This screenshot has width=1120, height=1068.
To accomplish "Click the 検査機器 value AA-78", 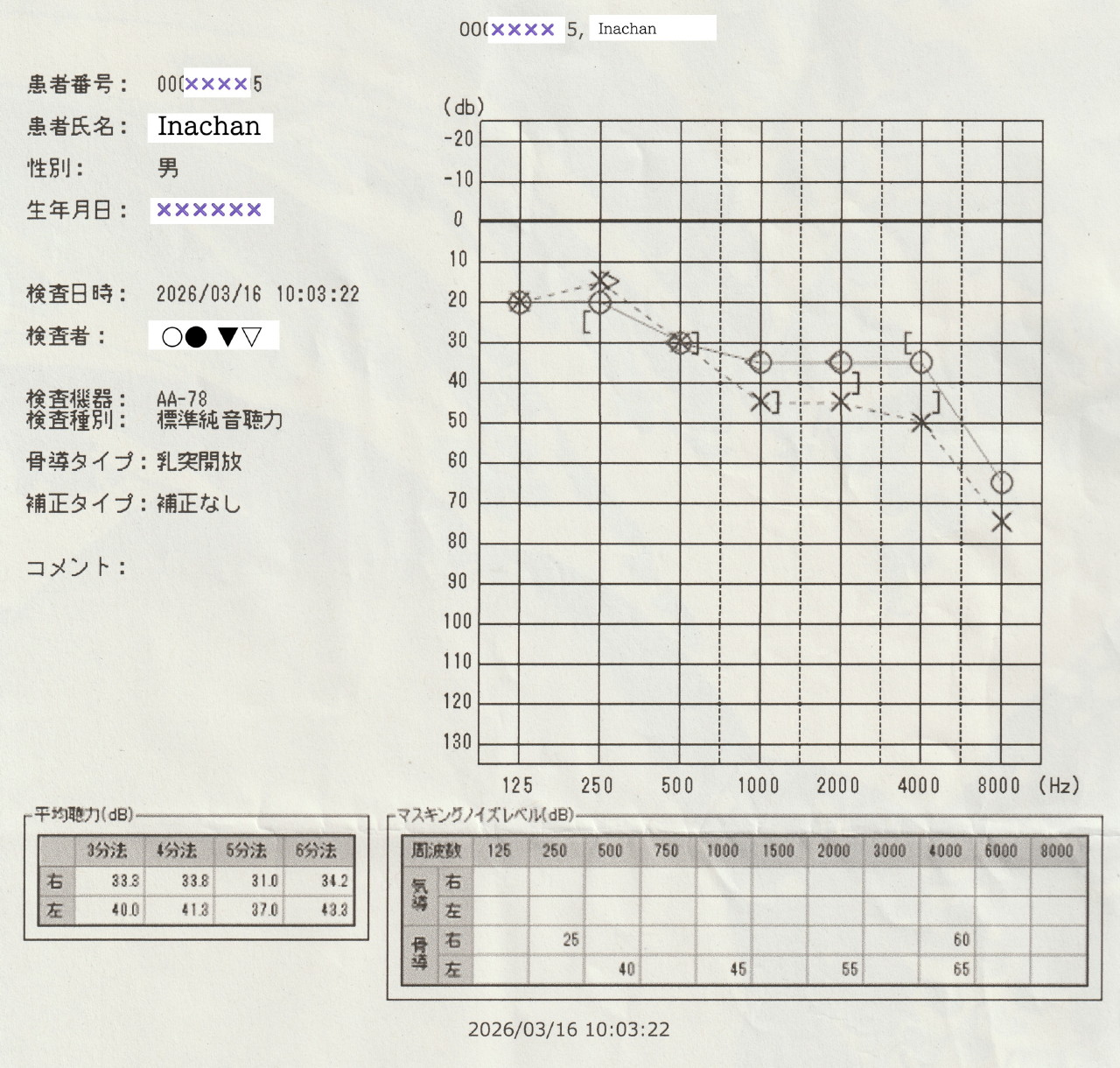I will [x=182, y=399].
